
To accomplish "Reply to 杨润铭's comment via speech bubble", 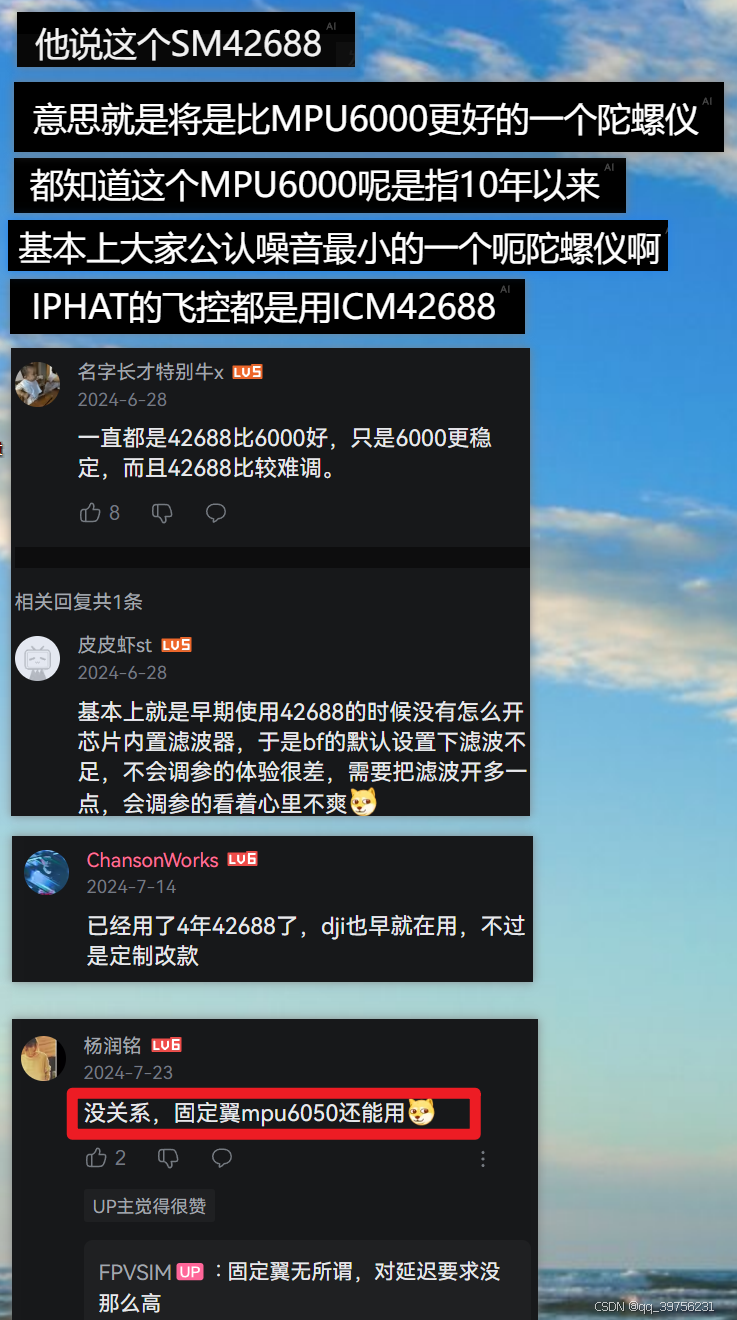I will [x=222, y=1158].
